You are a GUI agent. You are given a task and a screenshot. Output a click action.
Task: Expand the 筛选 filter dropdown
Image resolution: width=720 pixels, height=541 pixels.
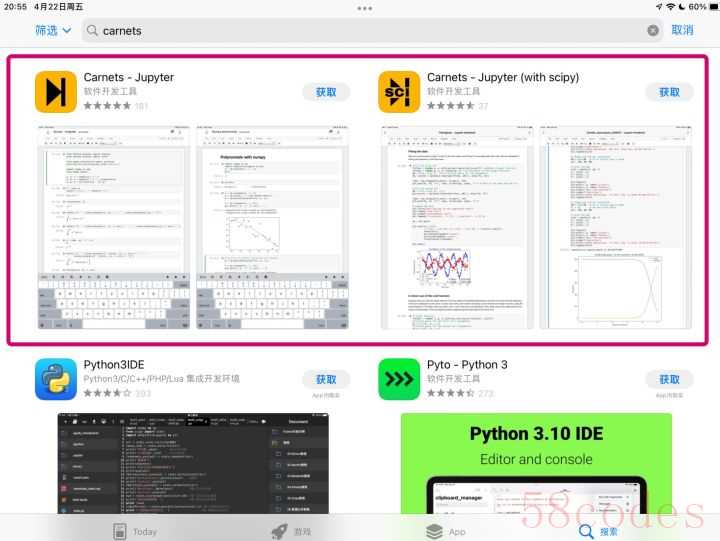tap(53, 30)
